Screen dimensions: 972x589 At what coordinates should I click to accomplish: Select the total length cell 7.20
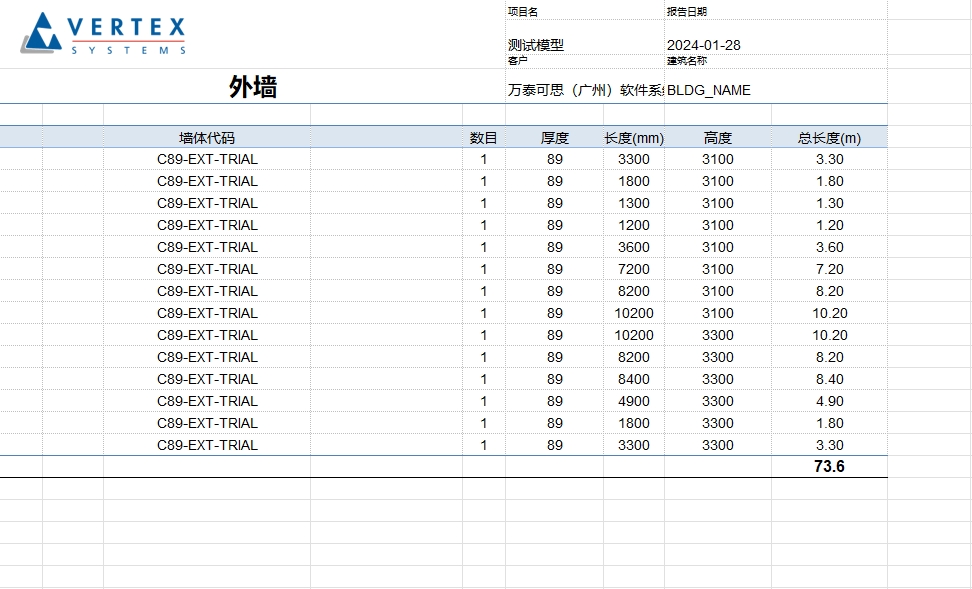click(x=829, y=269)
